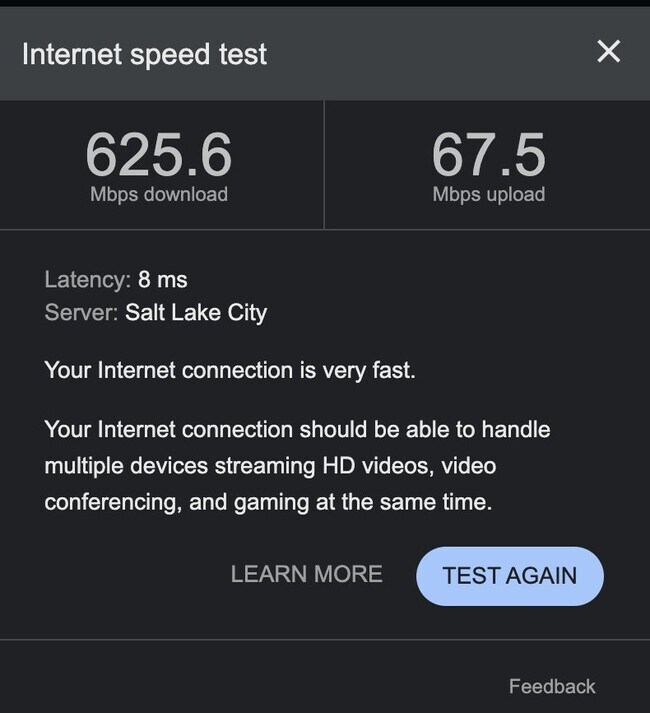Click the Latency label
The width and height of the screenshot is (650, 713).
point(88,279)
